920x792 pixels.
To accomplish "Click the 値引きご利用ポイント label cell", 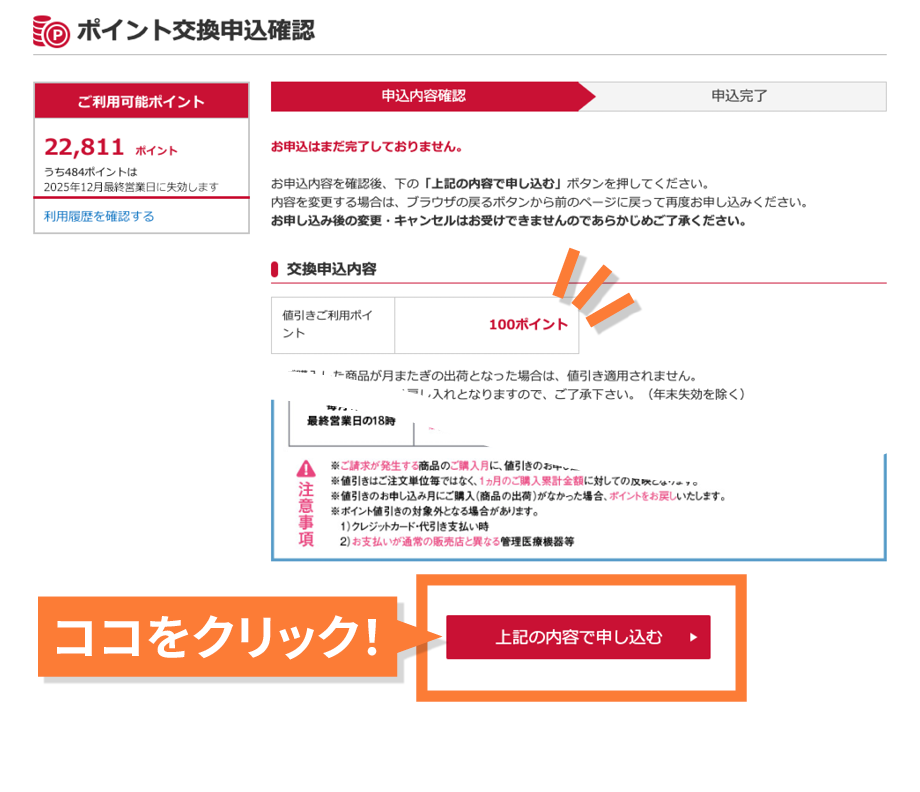I will tap(332, 324).
